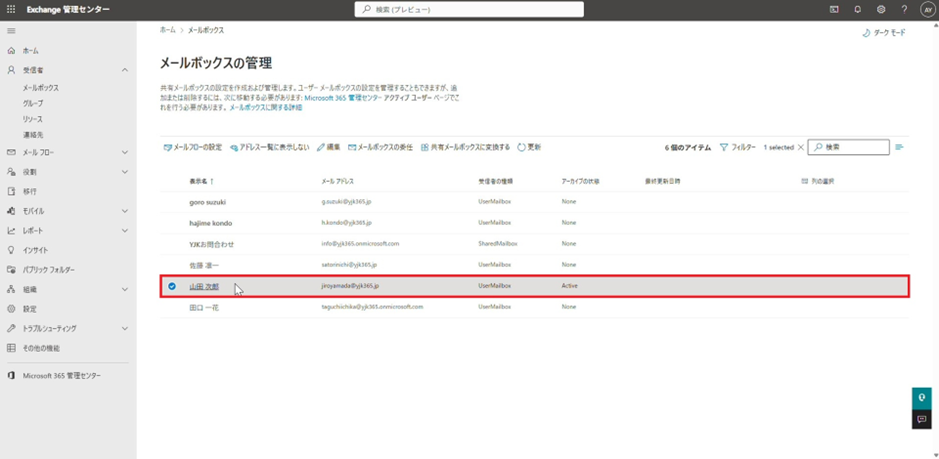Open the settings gear in header

click(881, 10)
